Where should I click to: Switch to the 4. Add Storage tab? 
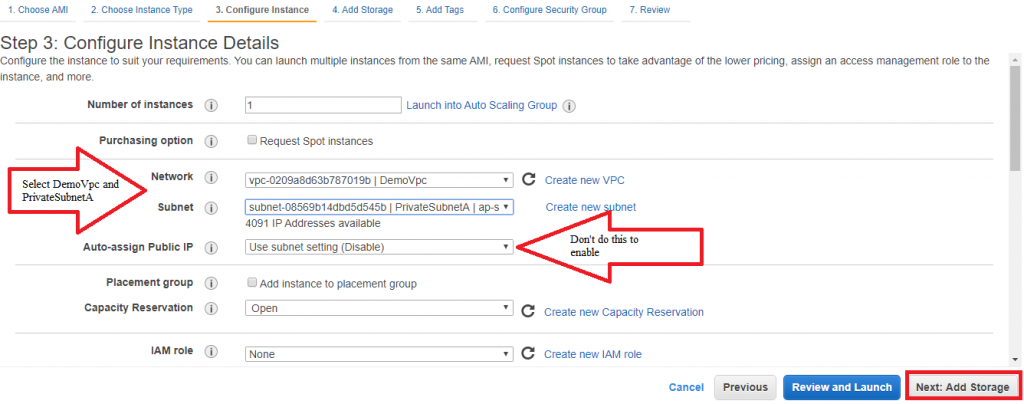pyautogui.click(x=362, y=10)
